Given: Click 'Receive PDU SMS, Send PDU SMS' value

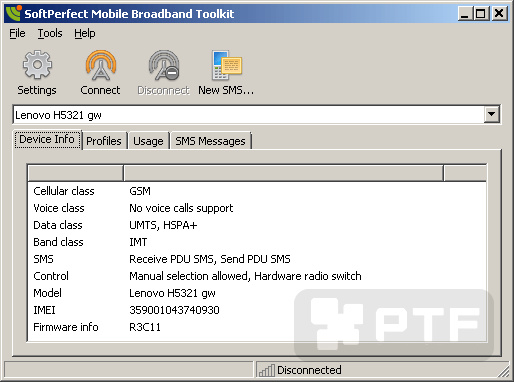Looking at the screenshot, I should tap(210, 259).
